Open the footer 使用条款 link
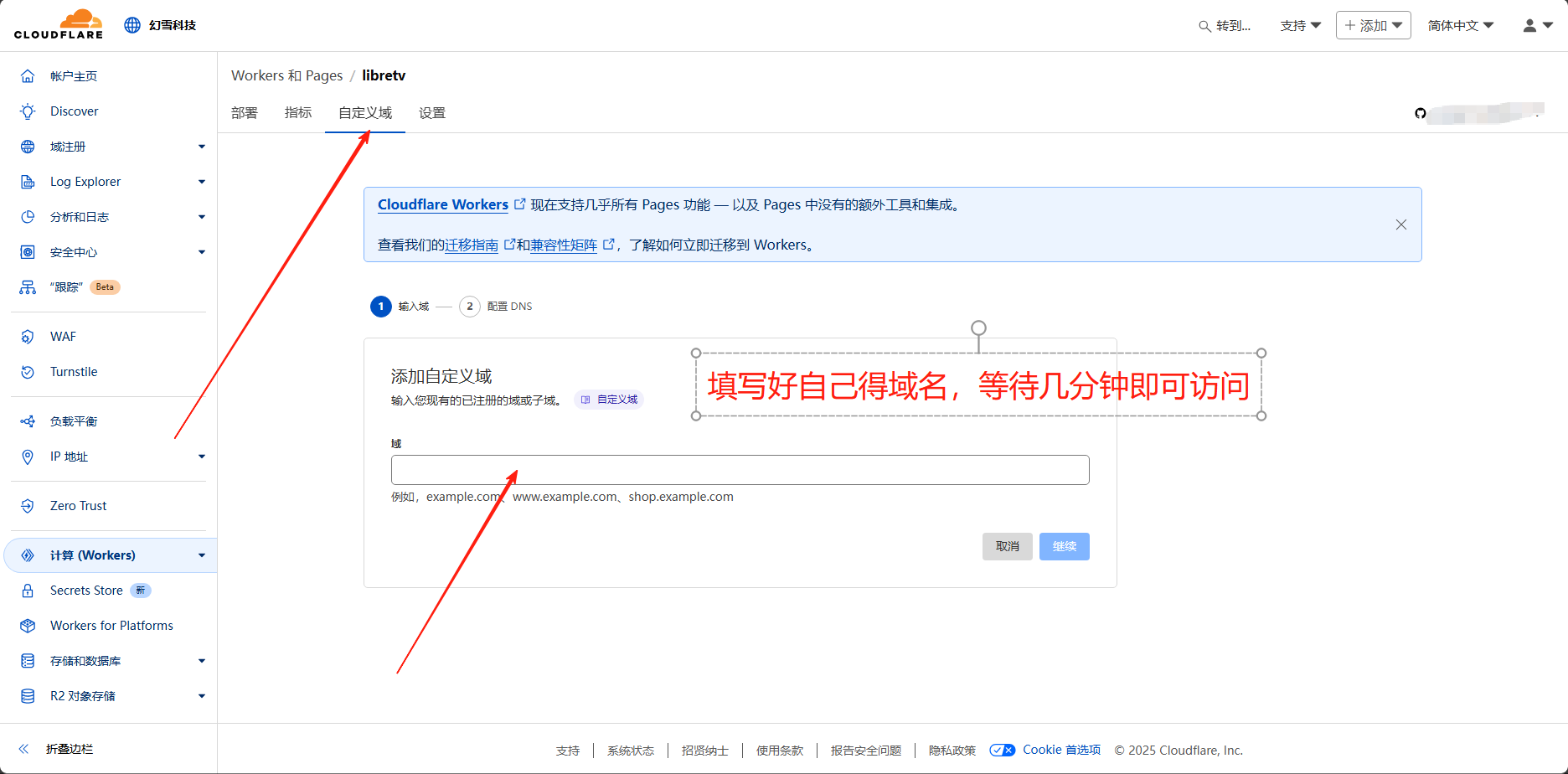The width and height of the screenshot is (1568, 774). point(780,751)
